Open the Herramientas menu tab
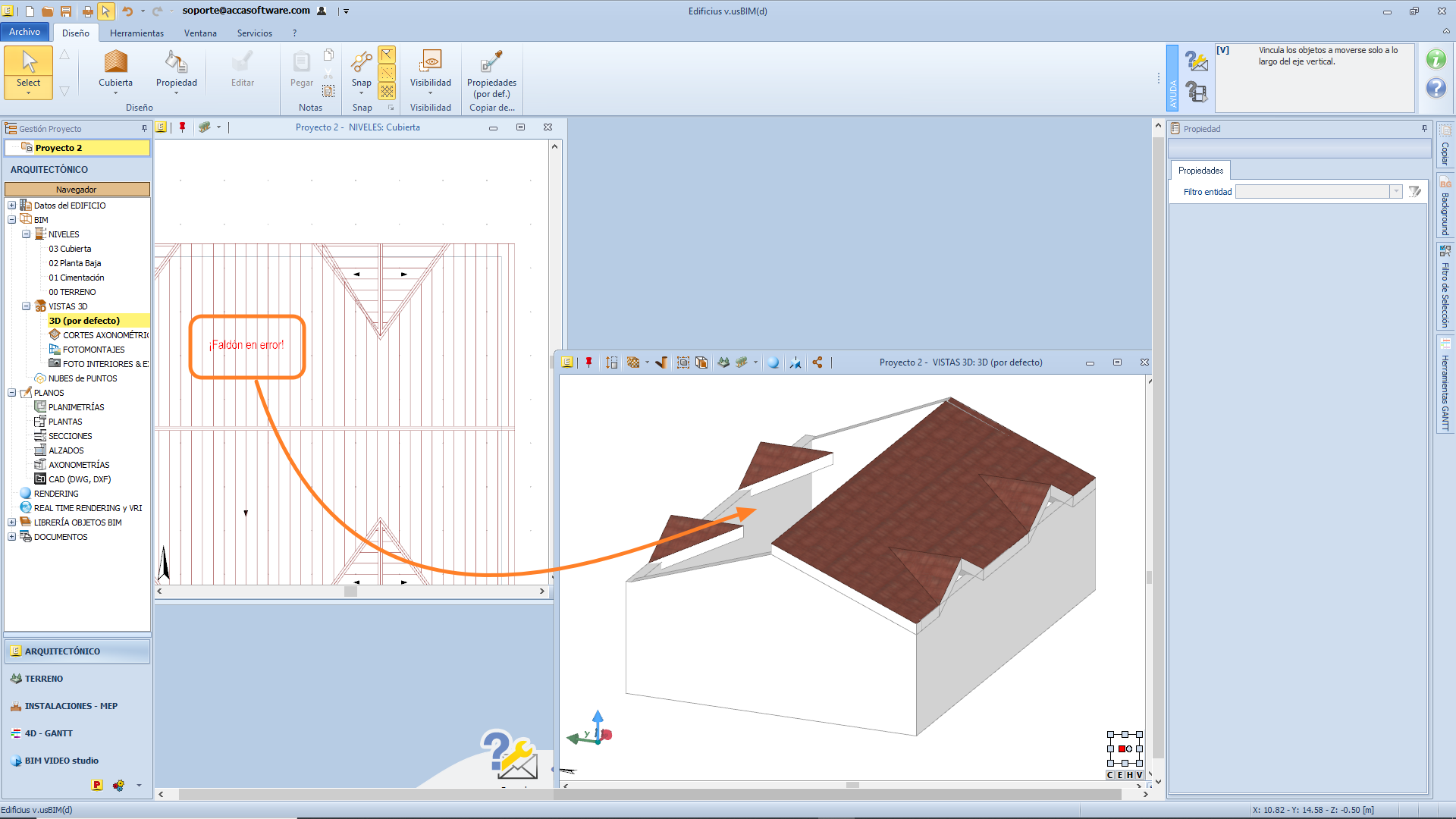Screen dimensions: 1456x819 click(x=136, y=33)
